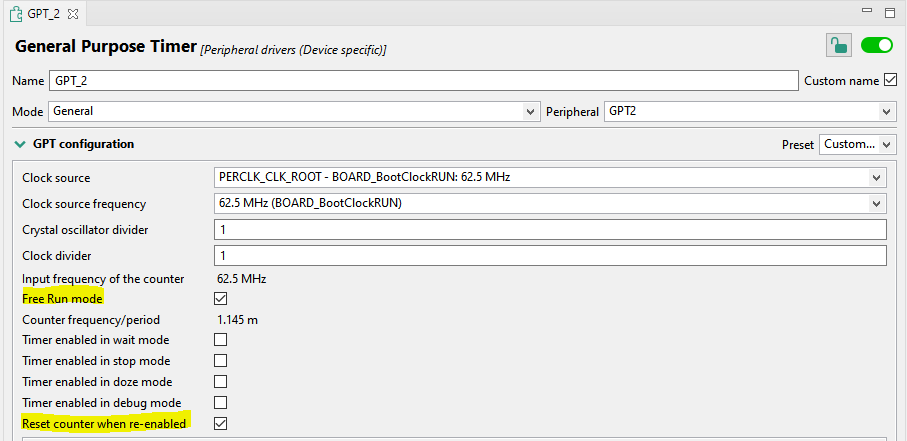Click the lock icon near the enable switch
This screenshot has width=907, height=441.
838,45
